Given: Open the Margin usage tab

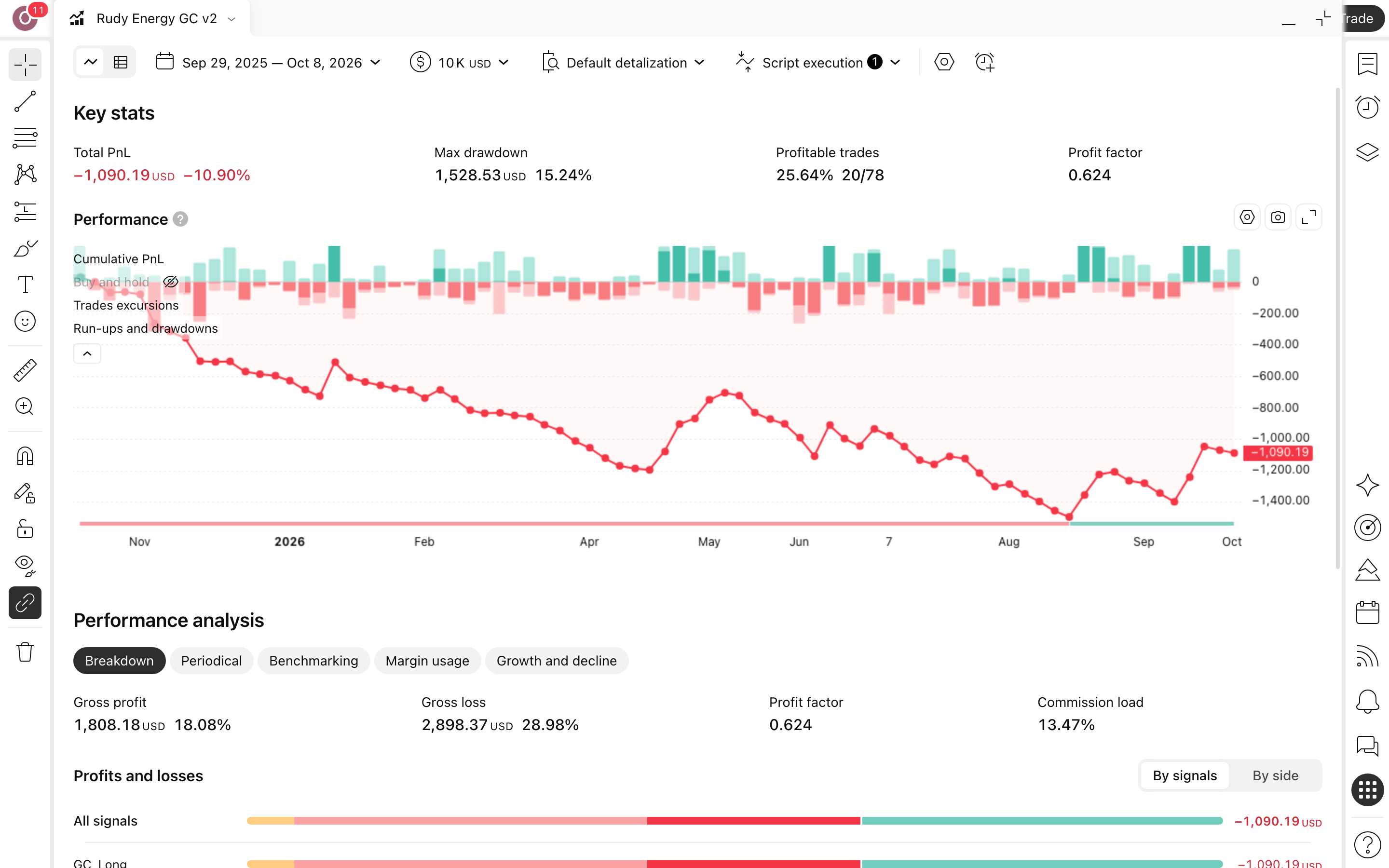Looking at the screenshot, I should point(427,661).
